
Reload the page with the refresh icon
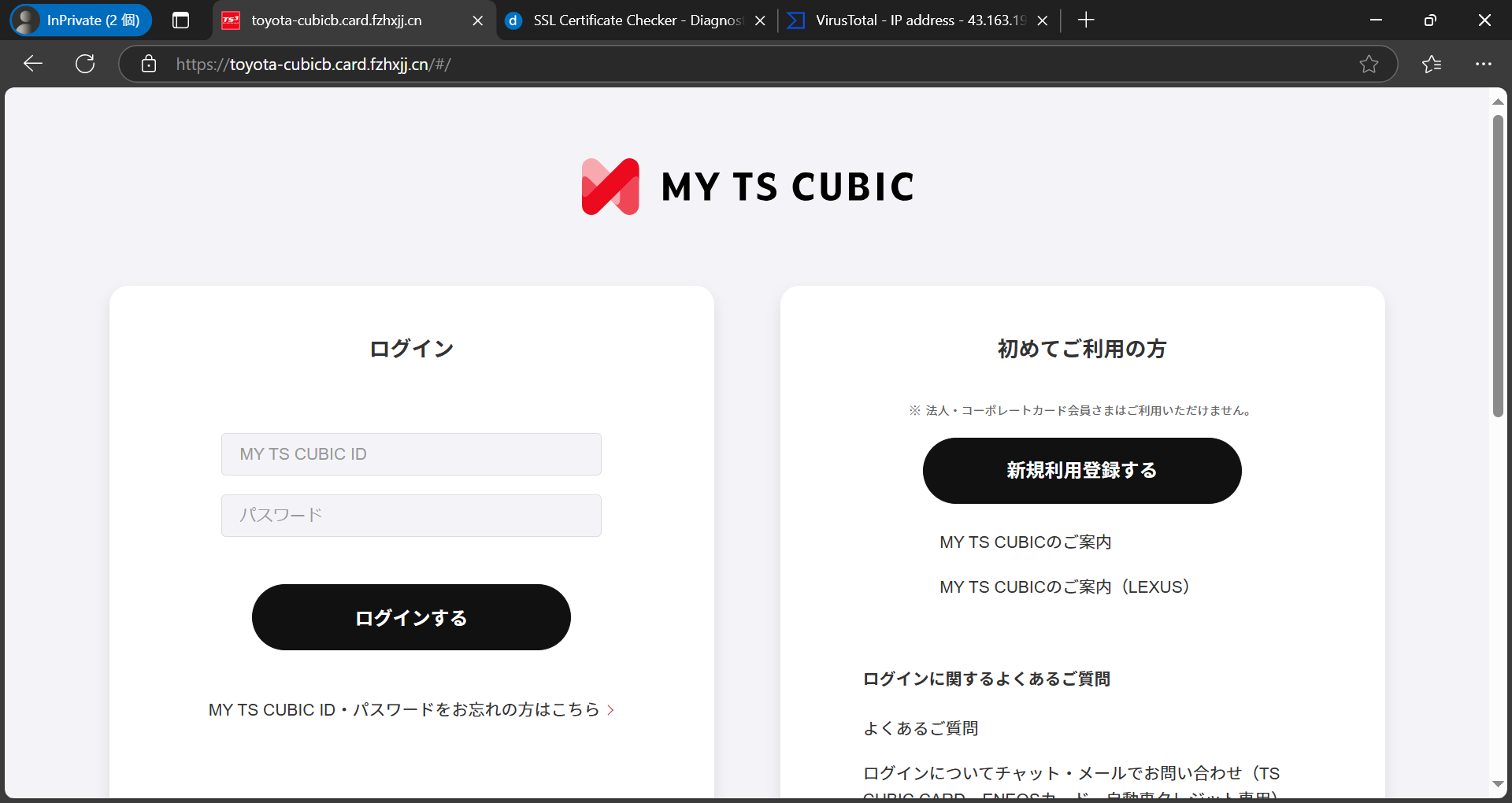[x=85, y=64]
